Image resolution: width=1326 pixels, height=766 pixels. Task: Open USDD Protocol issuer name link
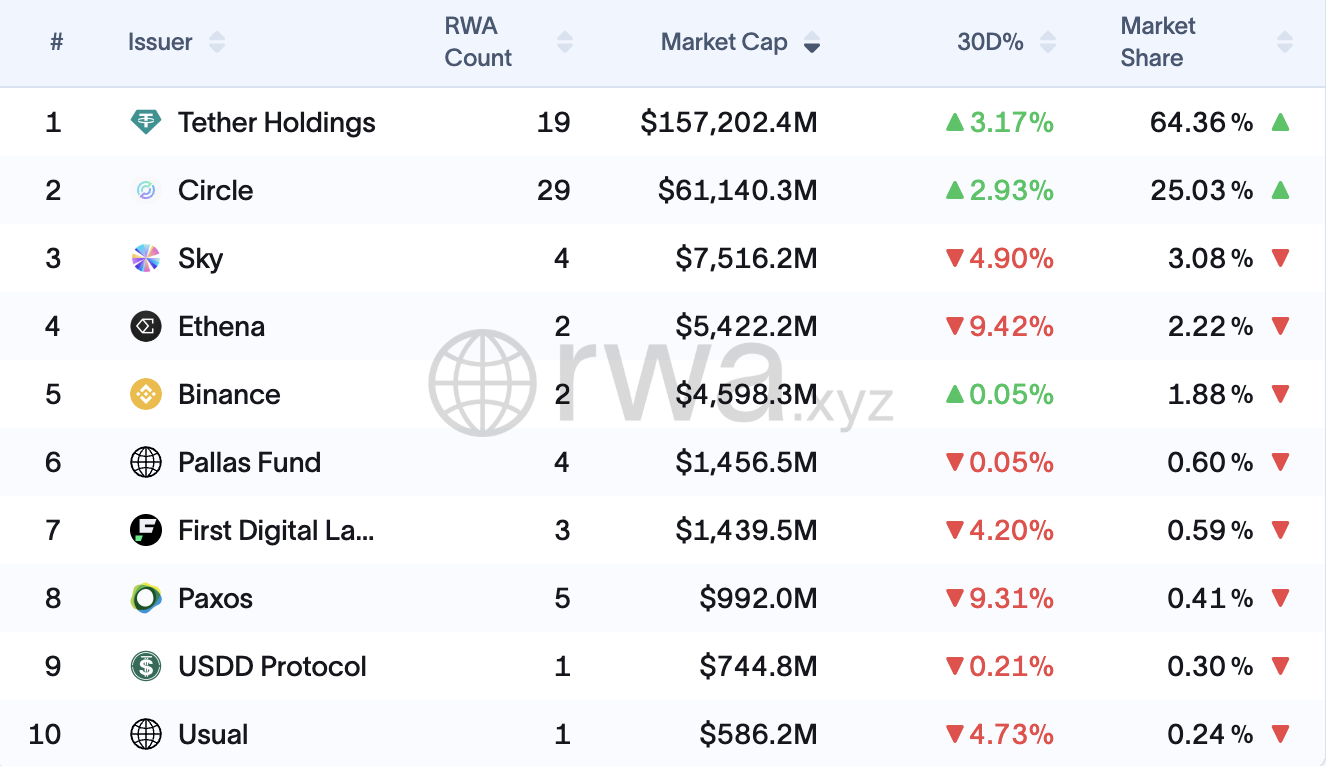coord(272,666)
